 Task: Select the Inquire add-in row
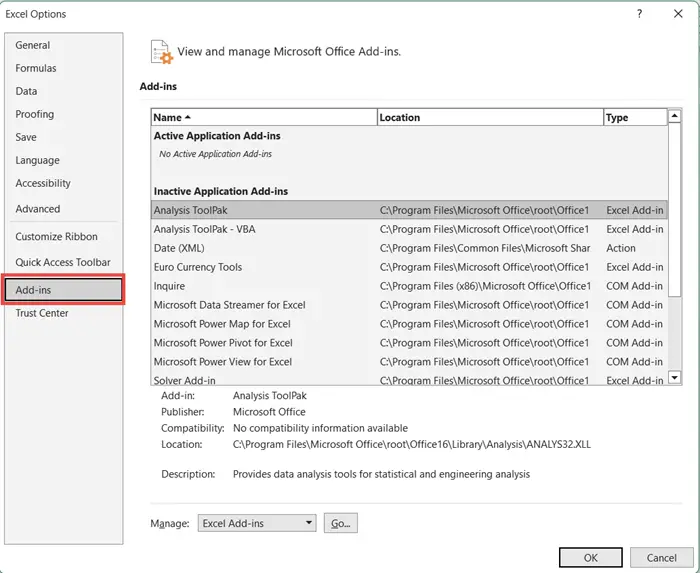click(409, 286)
